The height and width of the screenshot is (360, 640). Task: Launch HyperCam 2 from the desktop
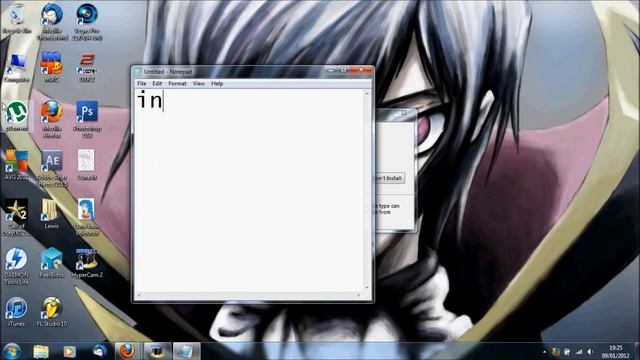[87, 263]
